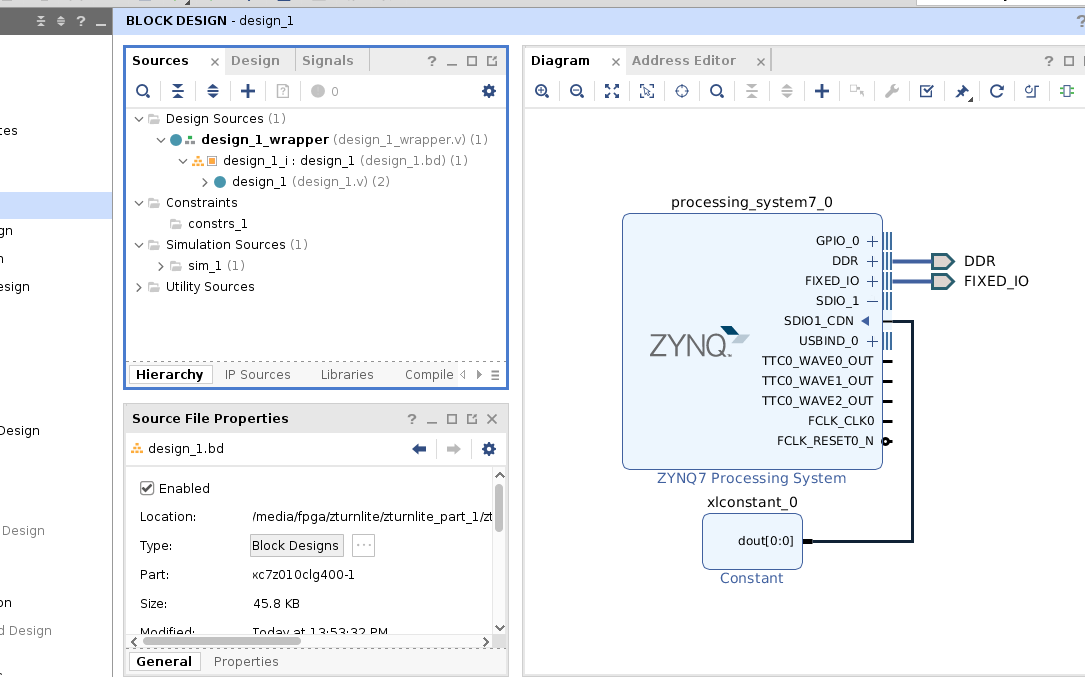Click the vertical scrollbar in properties

(x=499, y=508)
